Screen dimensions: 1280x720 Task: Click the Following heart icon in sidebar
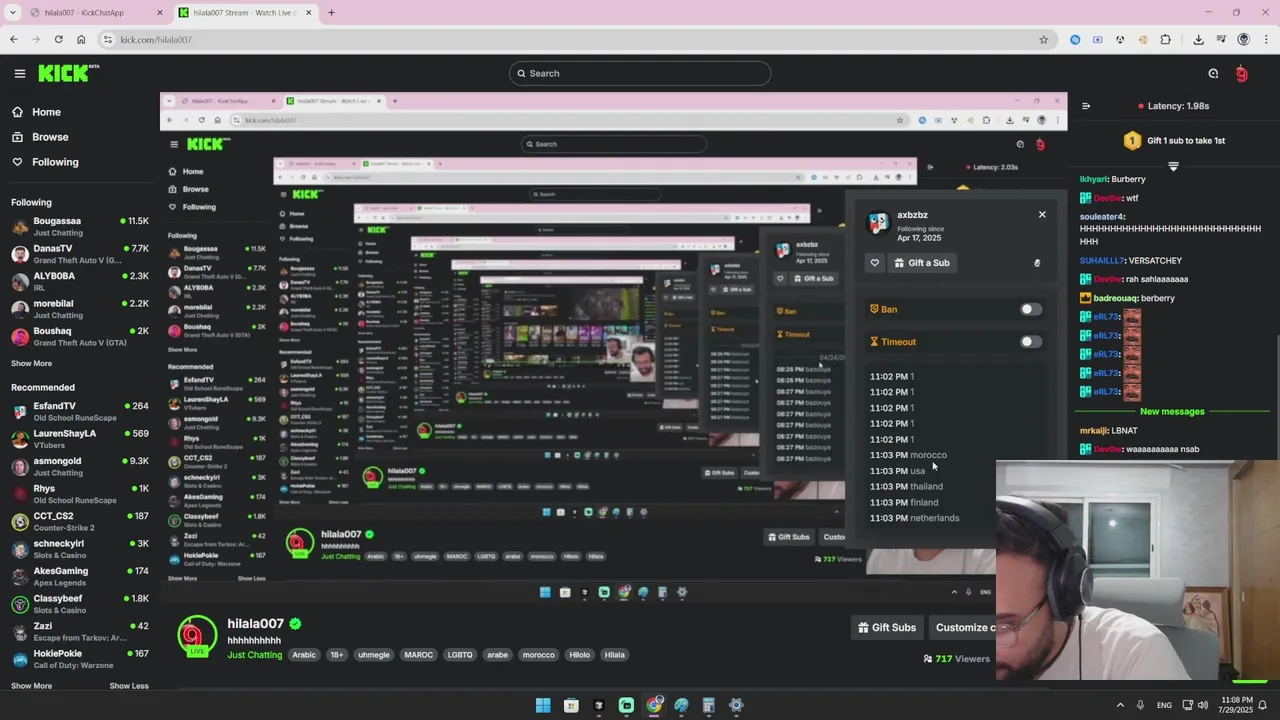(x=18, y=162)
